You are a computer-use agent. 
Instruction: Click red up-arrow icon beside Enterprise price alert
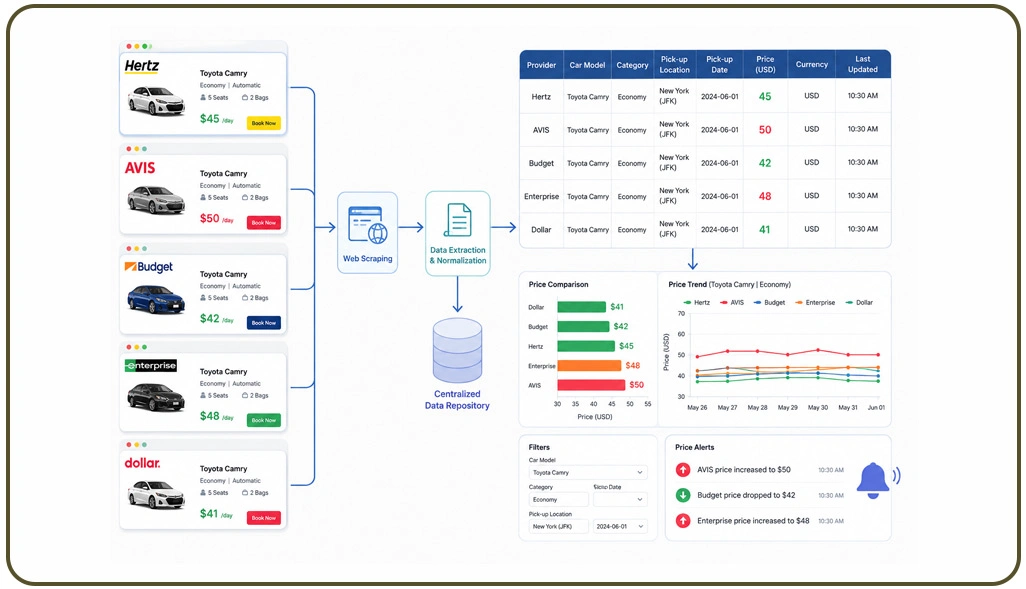pyautogui.click(x=682, y=520)
